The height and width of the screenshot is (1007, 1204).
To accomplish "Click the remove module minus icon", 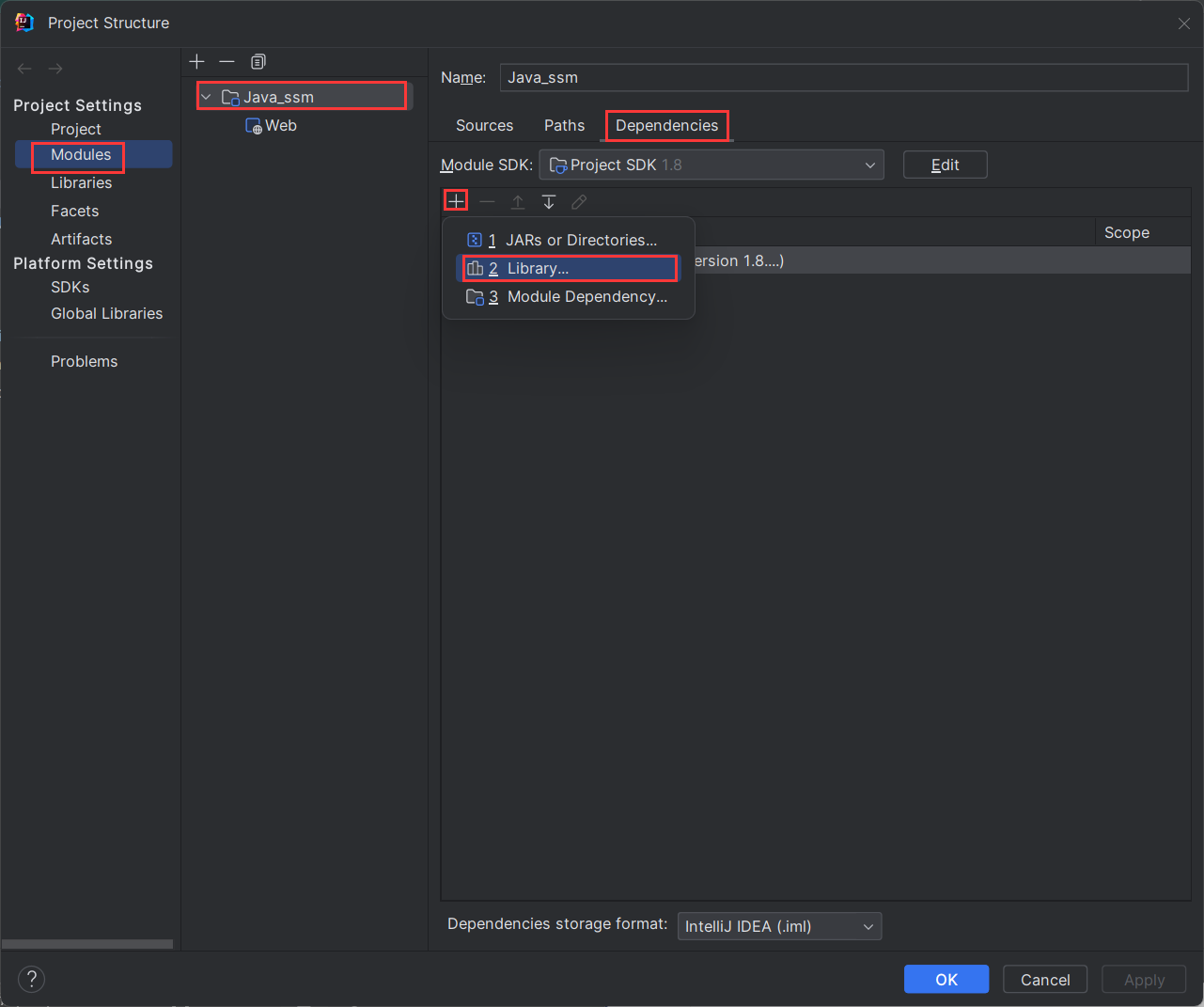I will [227, 61].
